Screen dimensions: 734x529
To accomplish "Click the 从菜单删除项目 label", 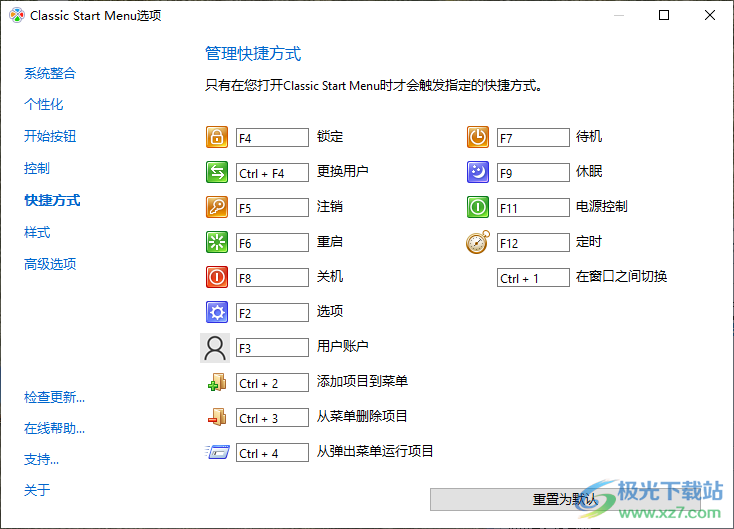I will 362,416.
